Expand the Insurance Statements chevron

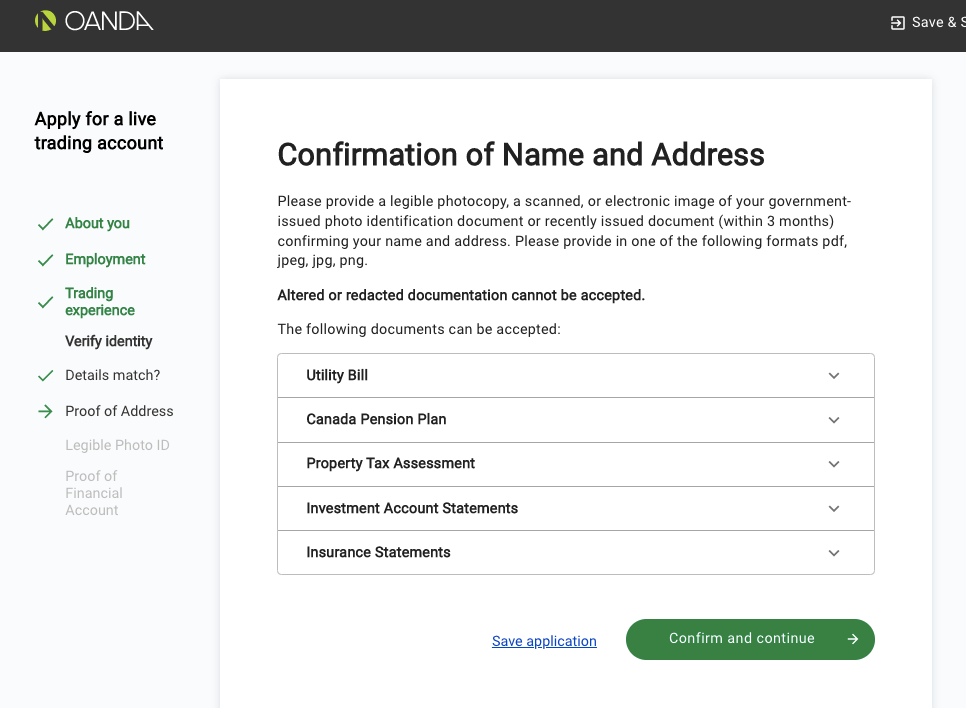(x=834, y=553)
